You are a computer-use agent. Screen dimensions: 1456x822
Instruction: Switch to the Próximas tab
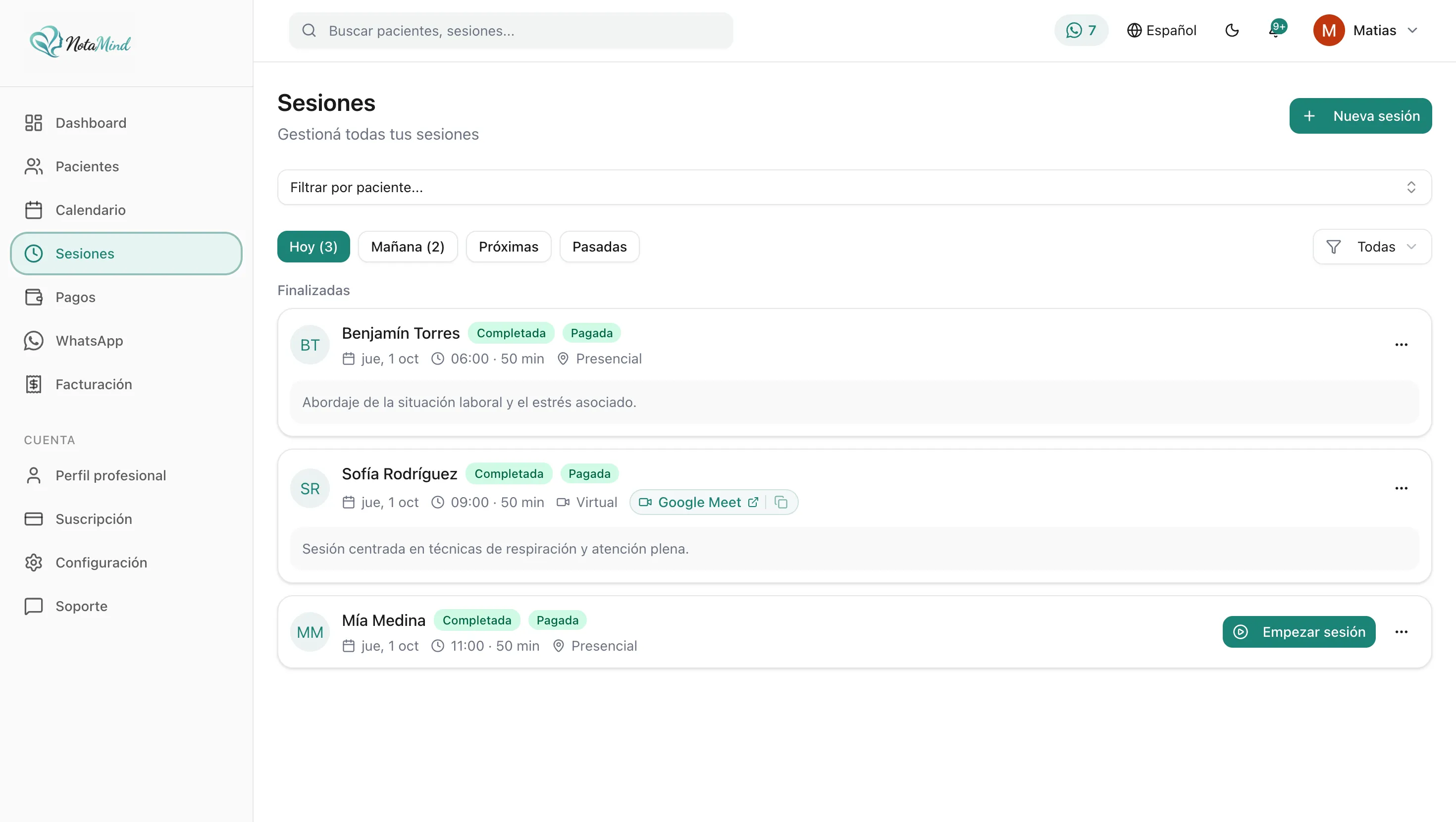click(508, 247)
